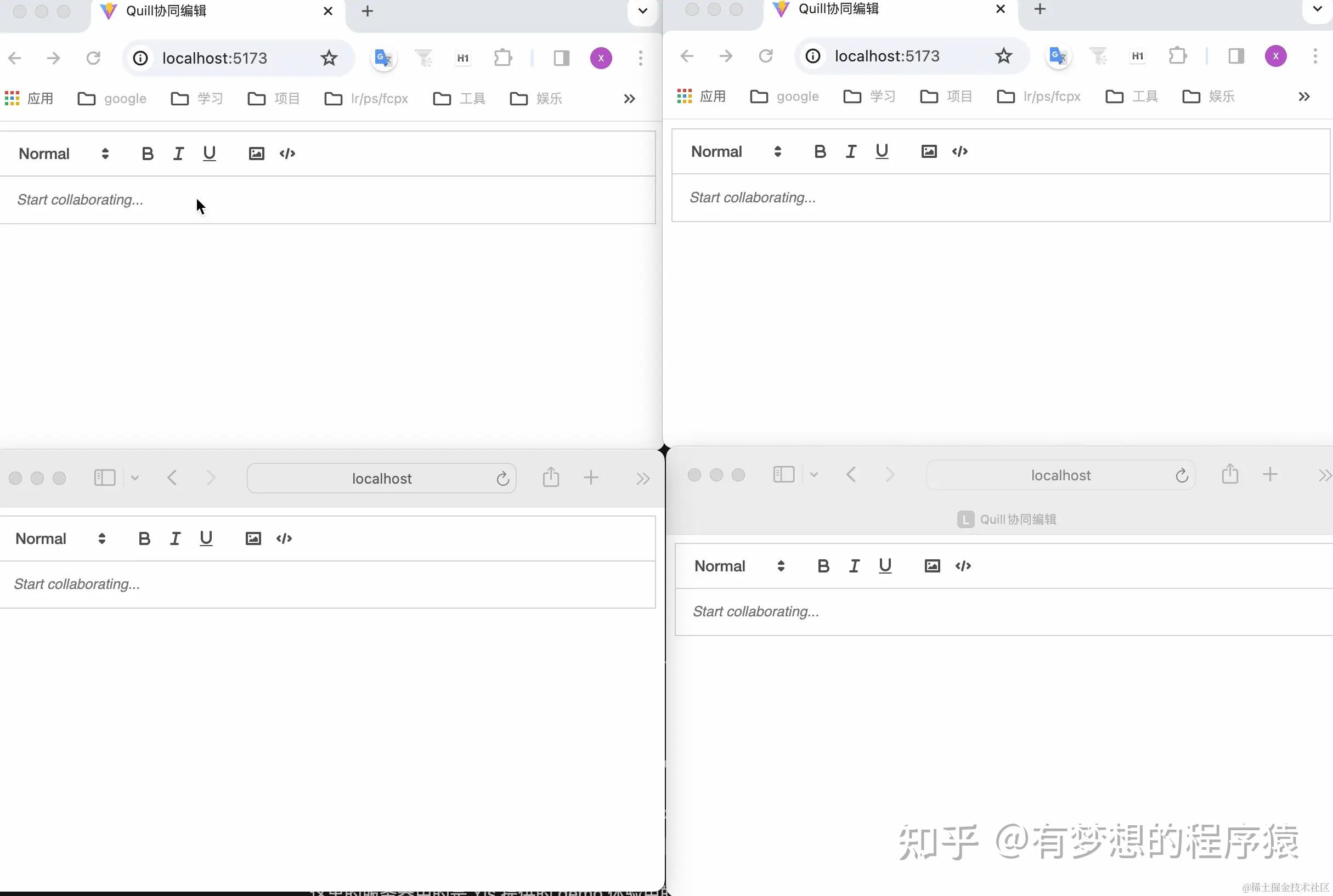Open the H1 extension icon in Chrome
1333x896 pixels.
(462, 58)
